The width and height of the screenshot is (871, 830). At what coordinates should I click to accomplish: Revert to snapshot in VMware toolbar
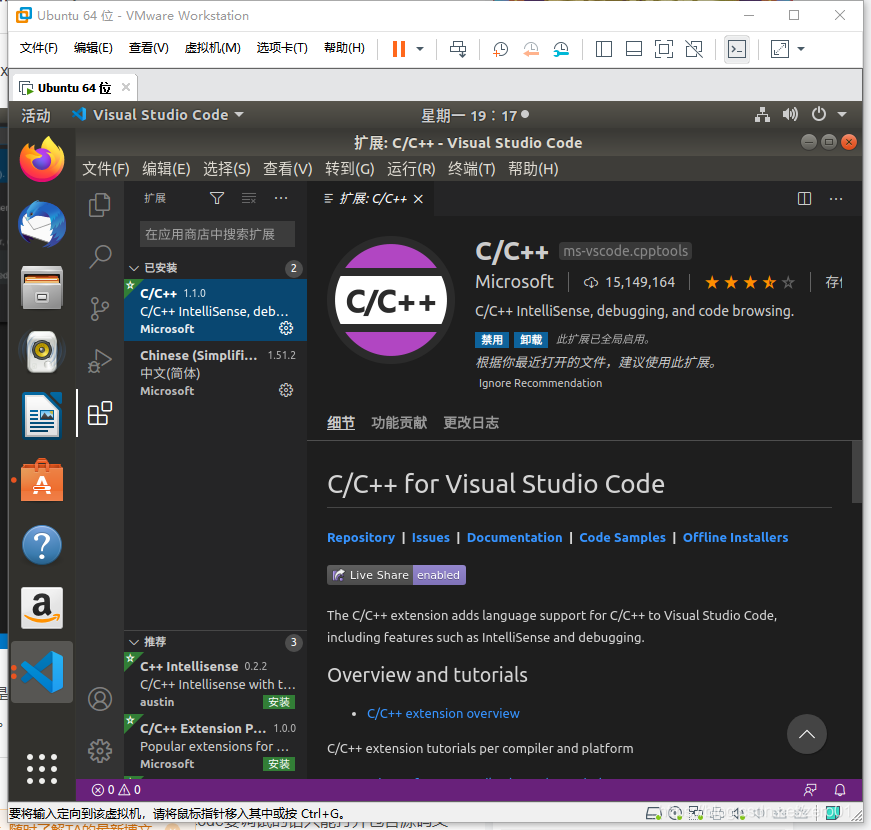tap(530, 49)
